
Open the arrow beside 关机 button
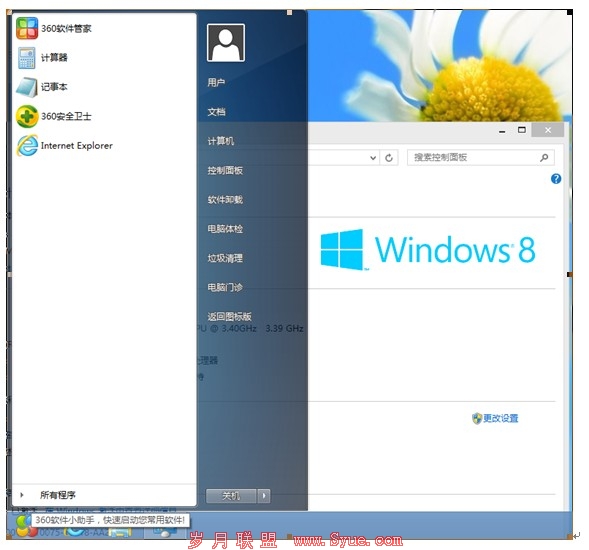click(264, 496)
